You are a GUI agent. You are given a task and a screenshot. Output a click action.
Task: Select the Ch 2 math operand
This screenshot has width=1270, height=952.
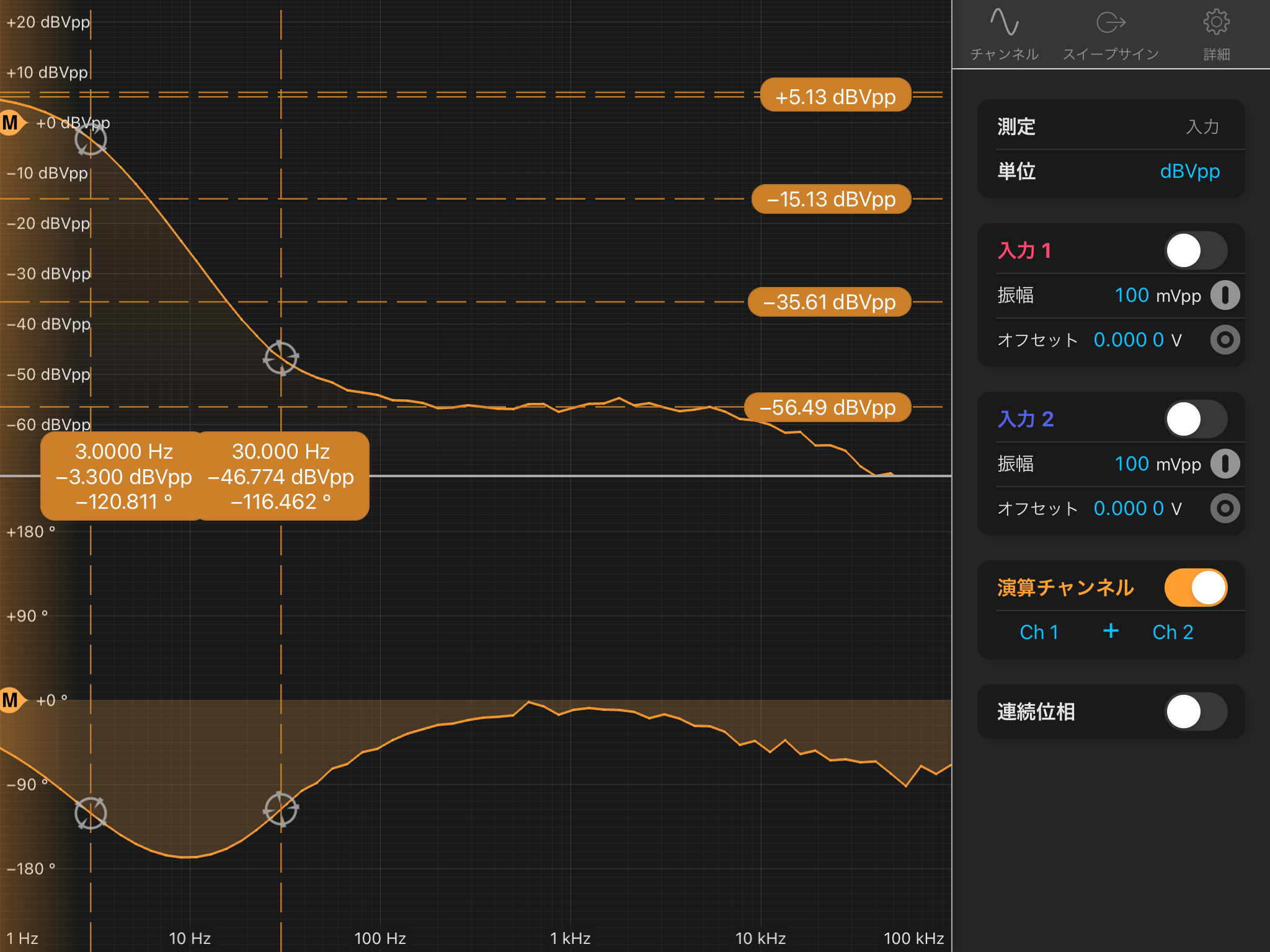1173,632
